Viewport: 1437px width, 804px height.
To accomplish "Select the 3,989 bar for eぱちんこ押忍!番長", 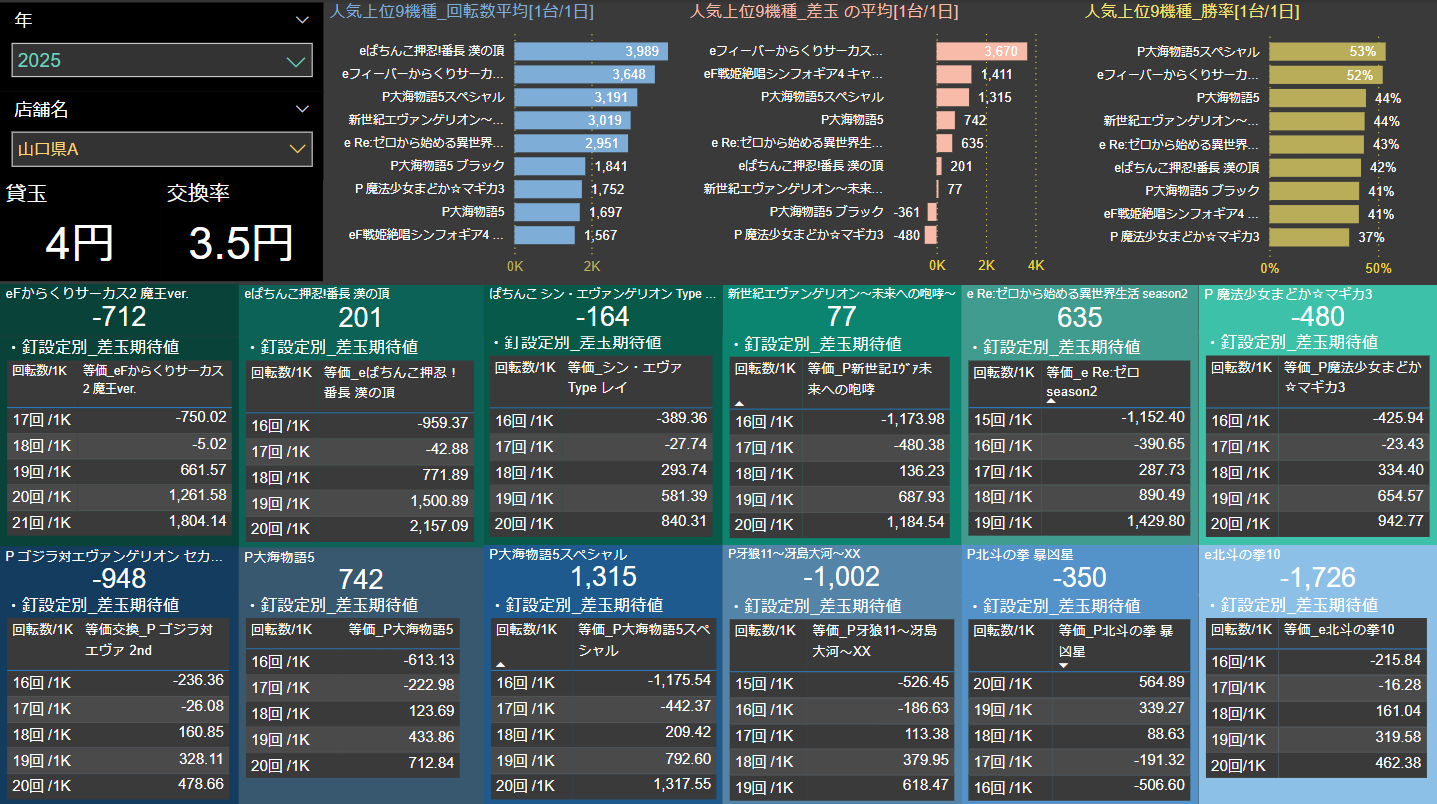I will [590, 51].
